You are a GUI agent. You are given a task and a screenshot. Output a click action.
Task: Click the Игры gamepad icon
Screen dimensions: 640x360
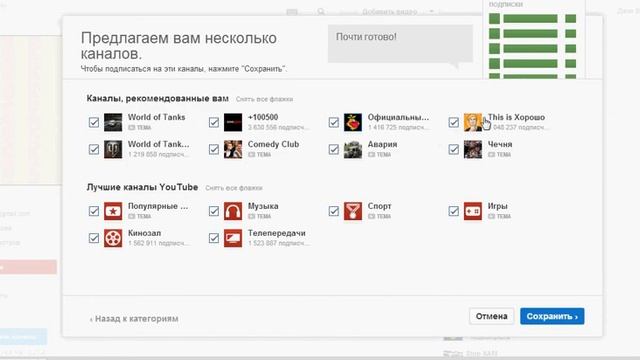click(473, 211)
